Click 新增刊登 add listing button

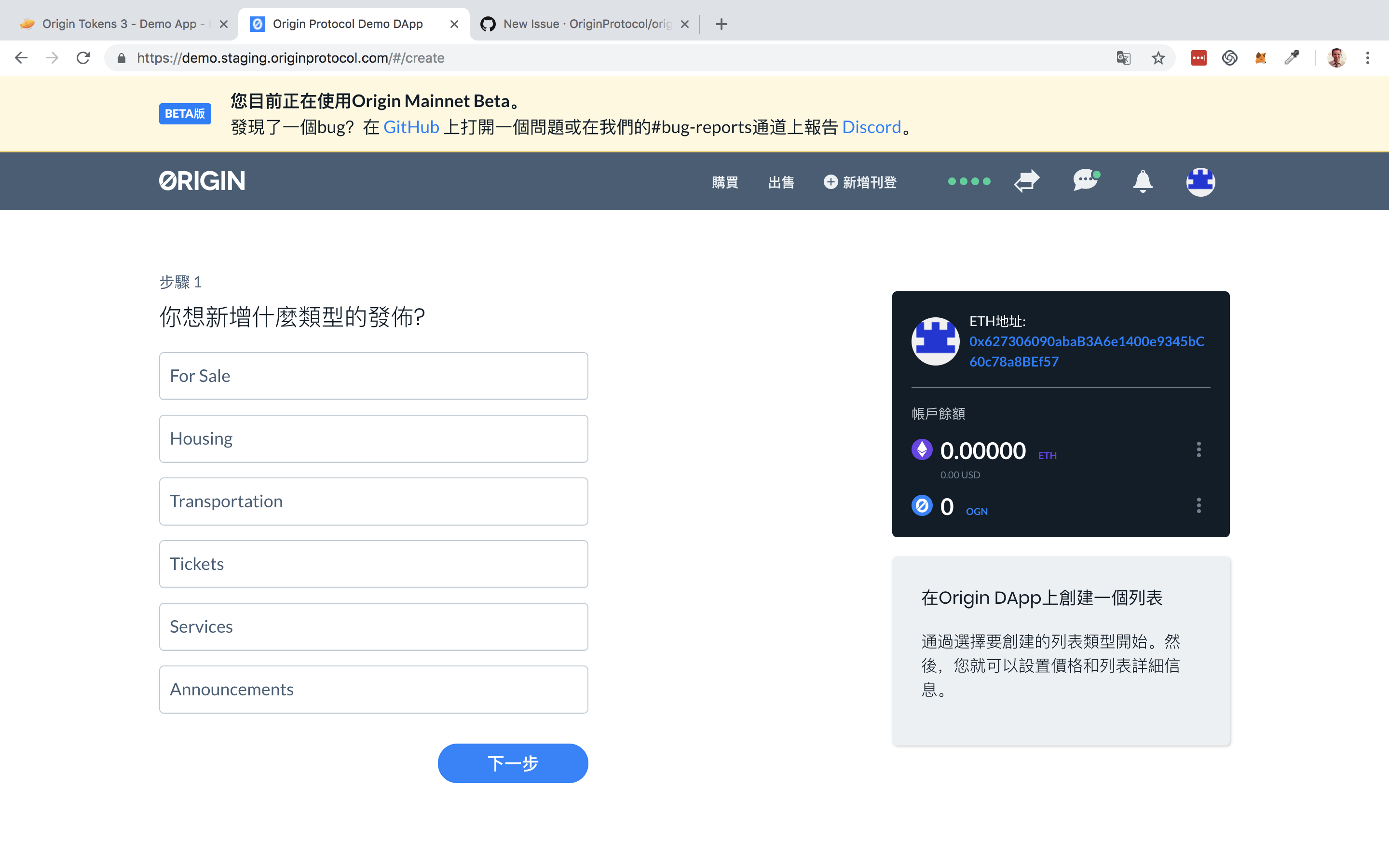[860, 182]
